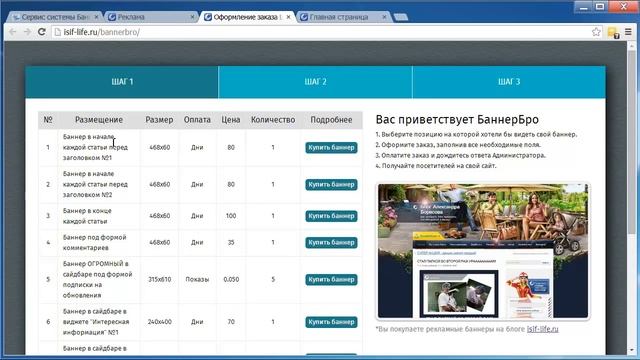
Task: Go to ШАГ 2 step tab
Action: (x=315, y=82)
